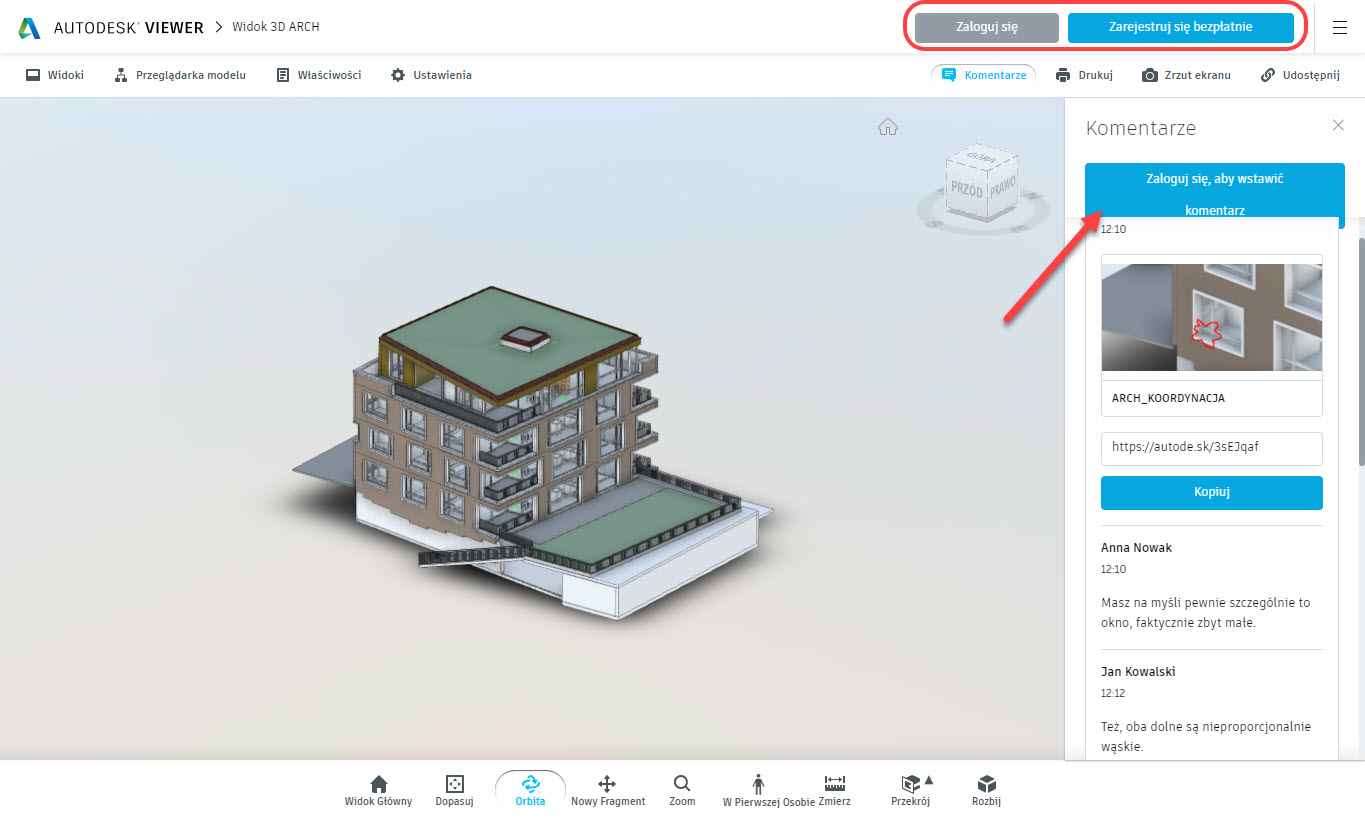The image size is (1365, 820).
Task: Go to Widok Główny home view
Action: pos(378,789)
